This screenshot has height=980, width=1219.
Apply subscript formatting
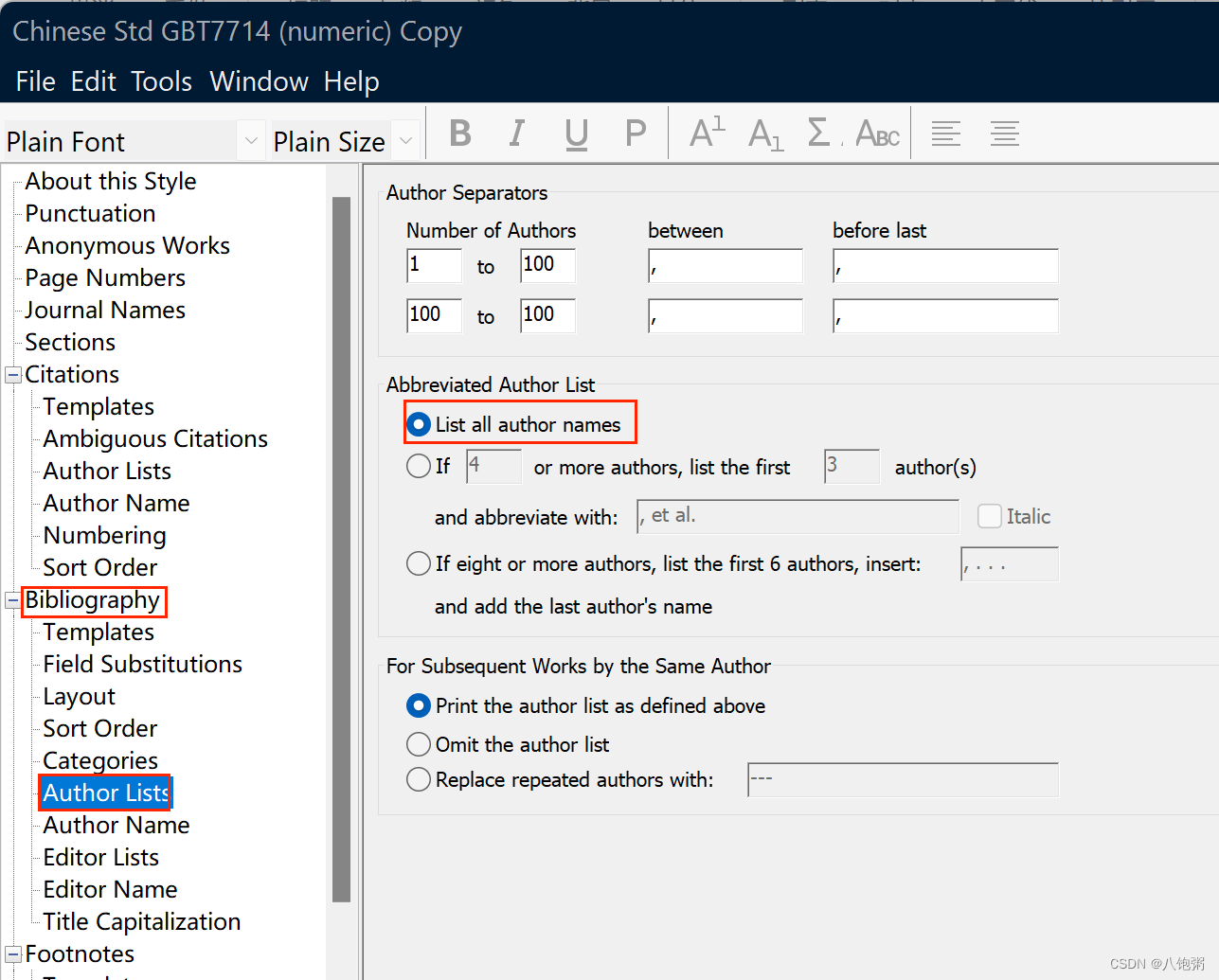(763, 133)
